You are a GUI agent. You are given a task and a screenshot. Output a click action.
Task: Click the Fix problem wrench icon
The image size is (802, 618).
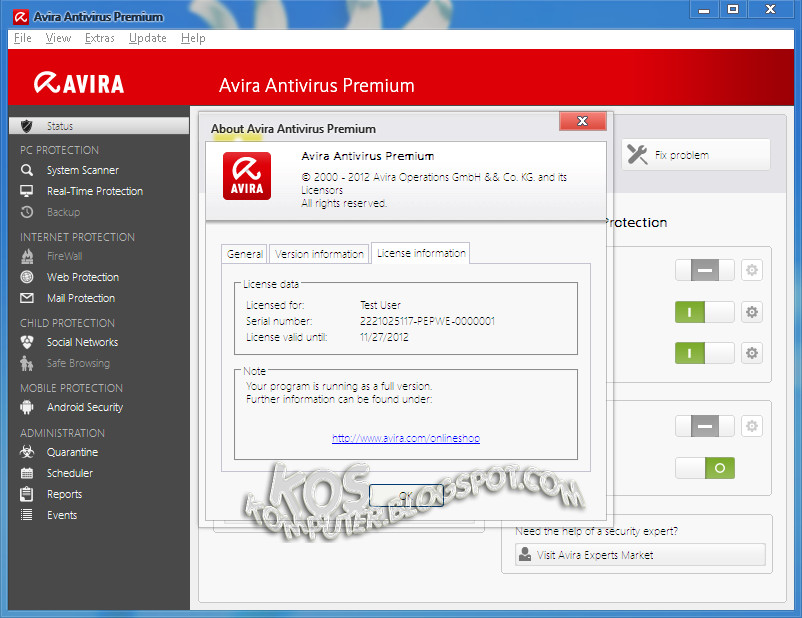point(637,154)
